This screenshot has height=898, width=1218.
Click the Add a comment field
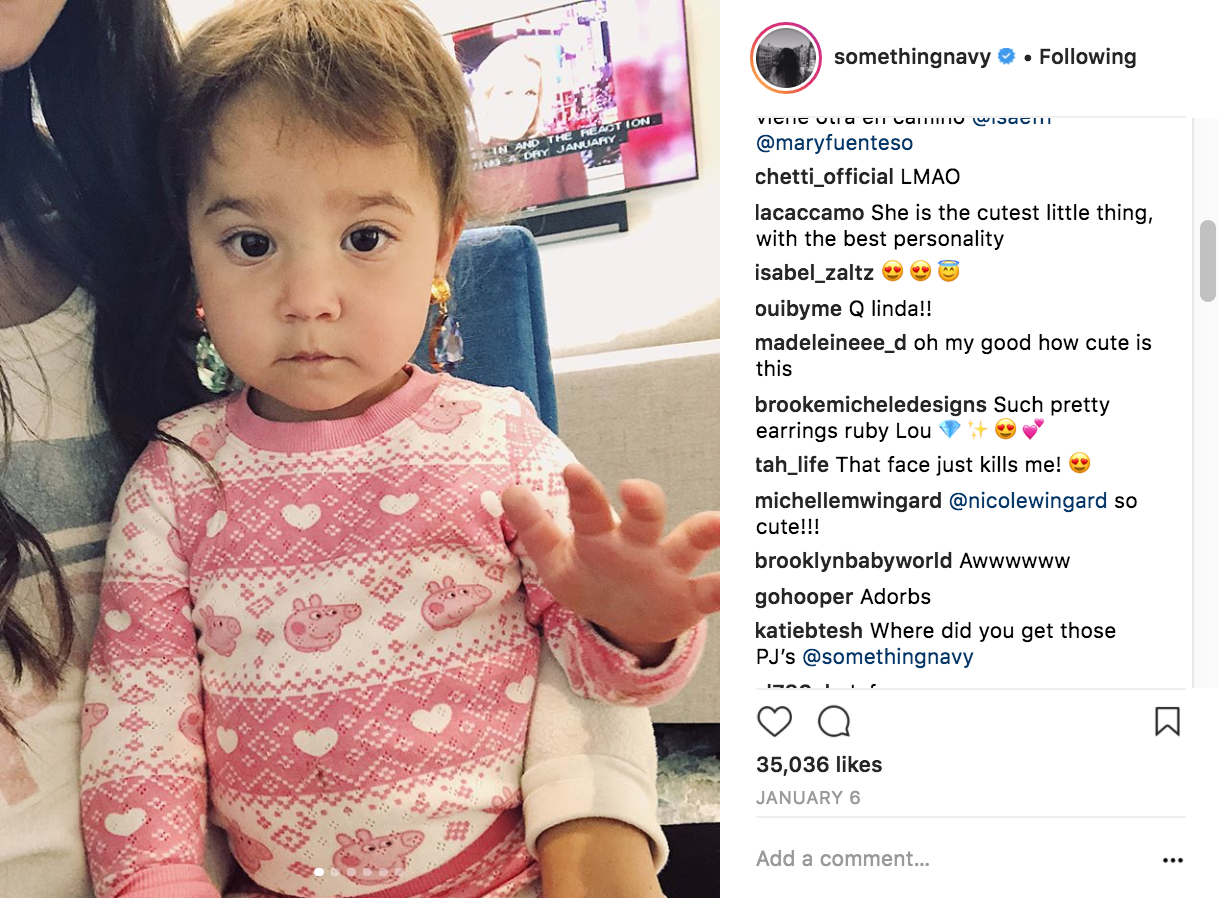point(952,859)
